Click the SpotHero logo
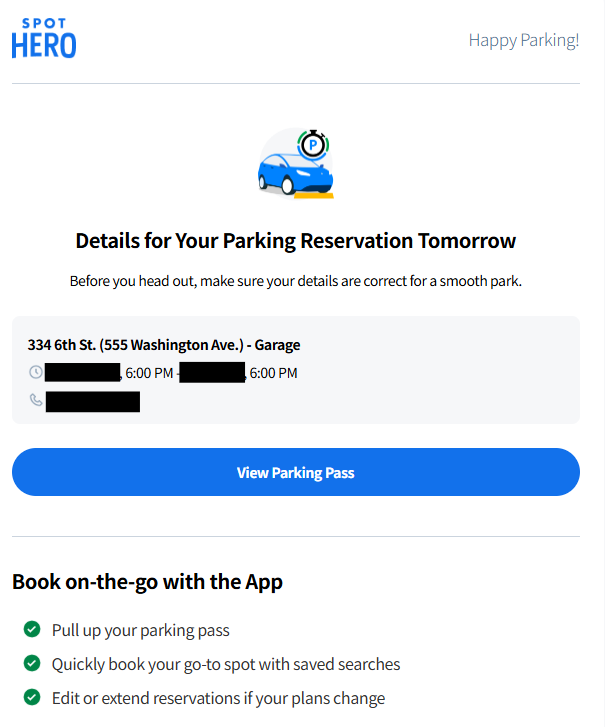Screen dimensions: 605x727 (x=44, y=40)
